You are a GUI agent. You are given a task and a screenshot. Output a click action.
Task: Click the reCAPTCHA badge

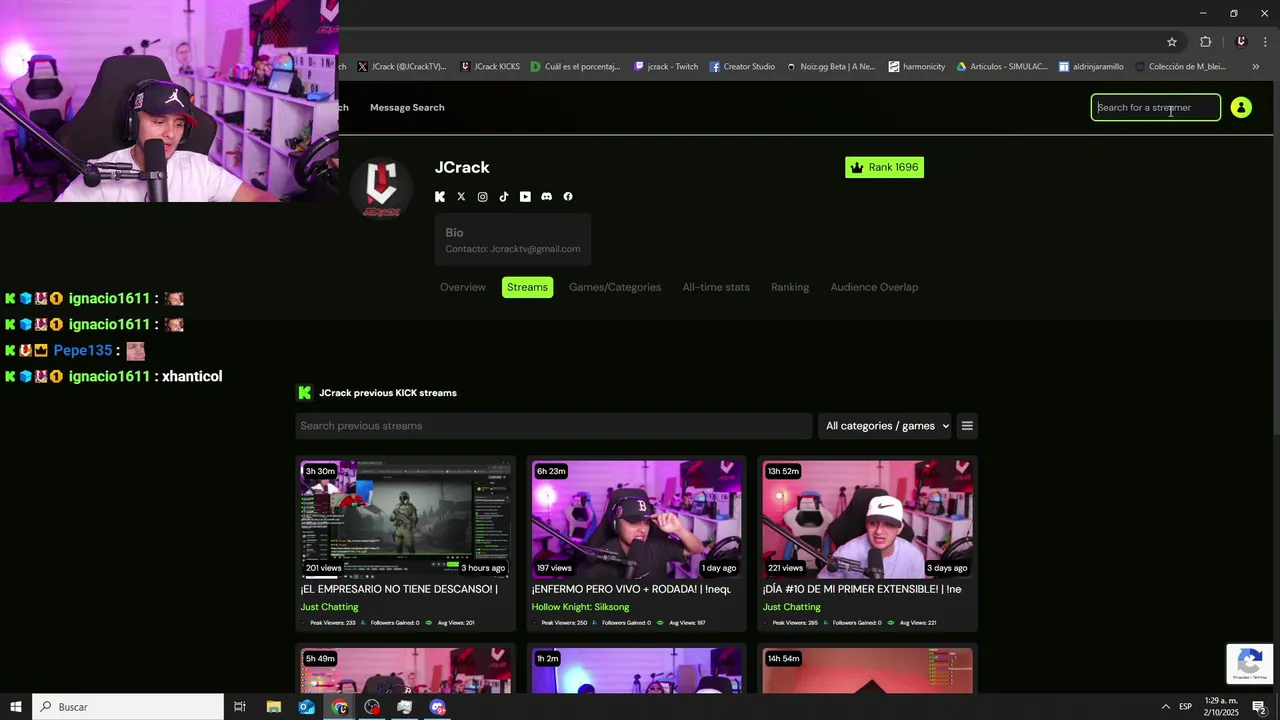[x=1250, y=664]
